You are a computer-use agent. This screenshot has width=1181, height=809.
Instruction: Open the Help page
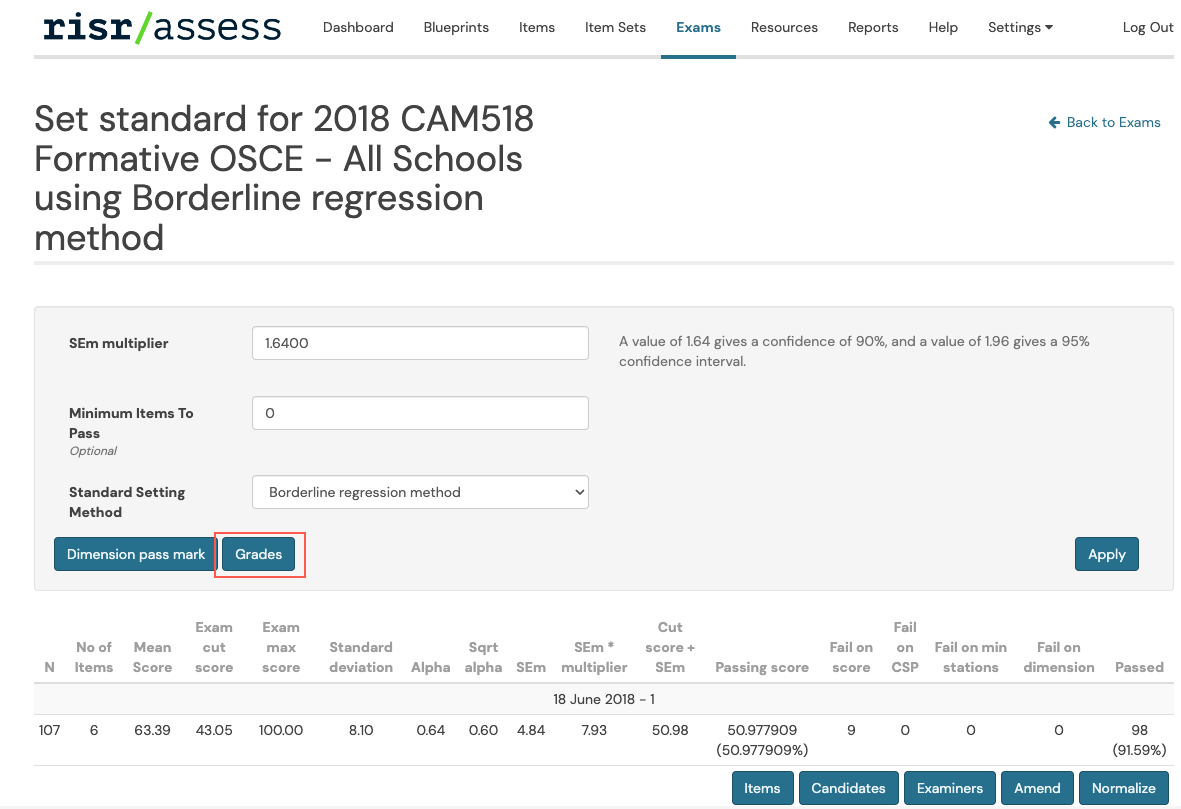(x=943, y=27)
